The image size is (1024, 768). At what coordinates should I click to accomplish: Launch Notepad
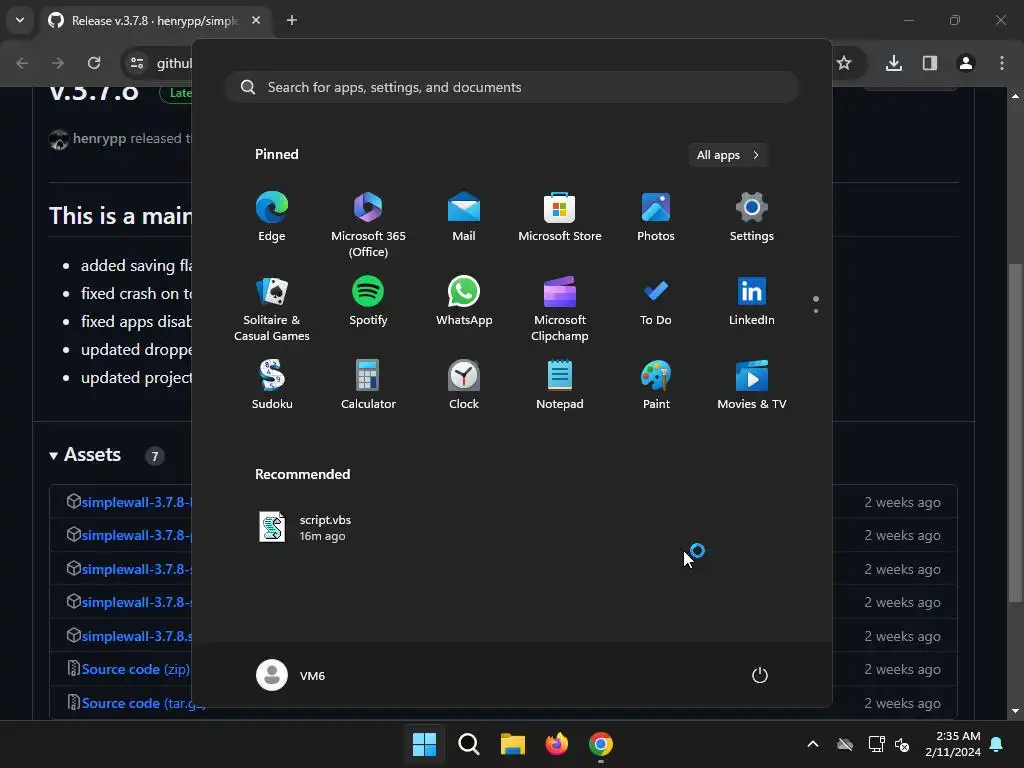coord(560,385)
